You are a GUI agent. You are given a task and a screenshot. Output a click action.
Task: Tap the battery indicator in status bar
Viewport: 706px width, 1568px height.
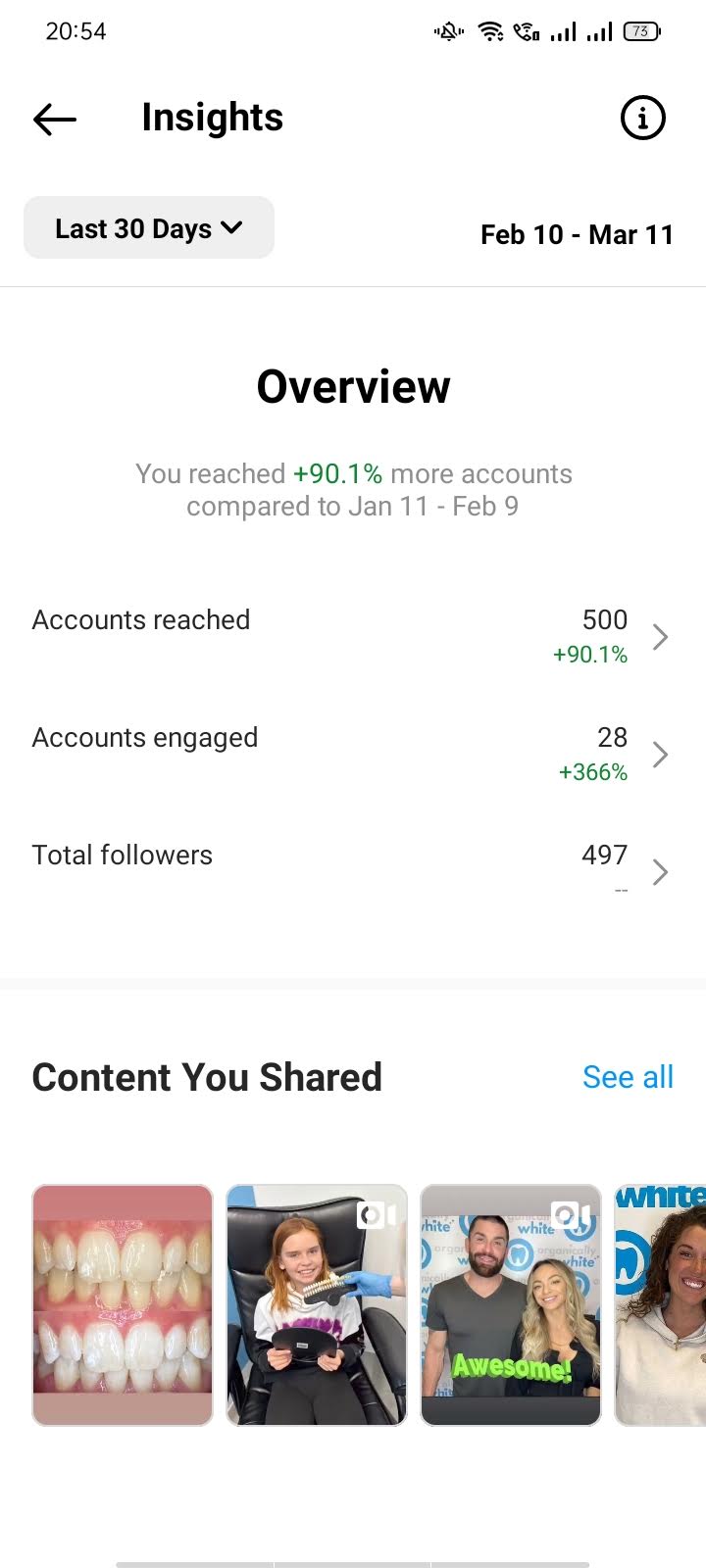tap(642, 31)
